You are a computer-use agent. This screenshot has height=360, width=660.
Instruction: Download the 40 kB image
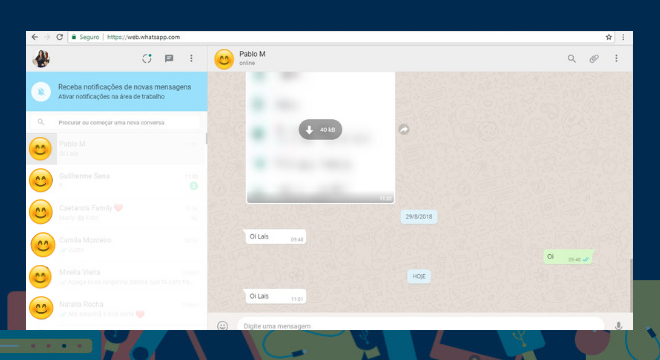320,130
